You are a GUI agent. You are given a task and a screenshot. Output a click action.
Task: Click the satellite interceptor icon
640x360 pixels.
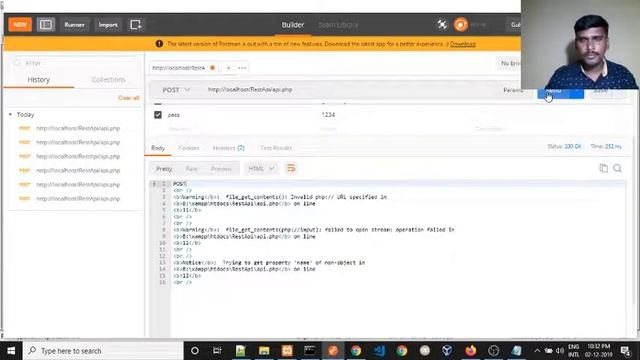click(x=442, y=24)
